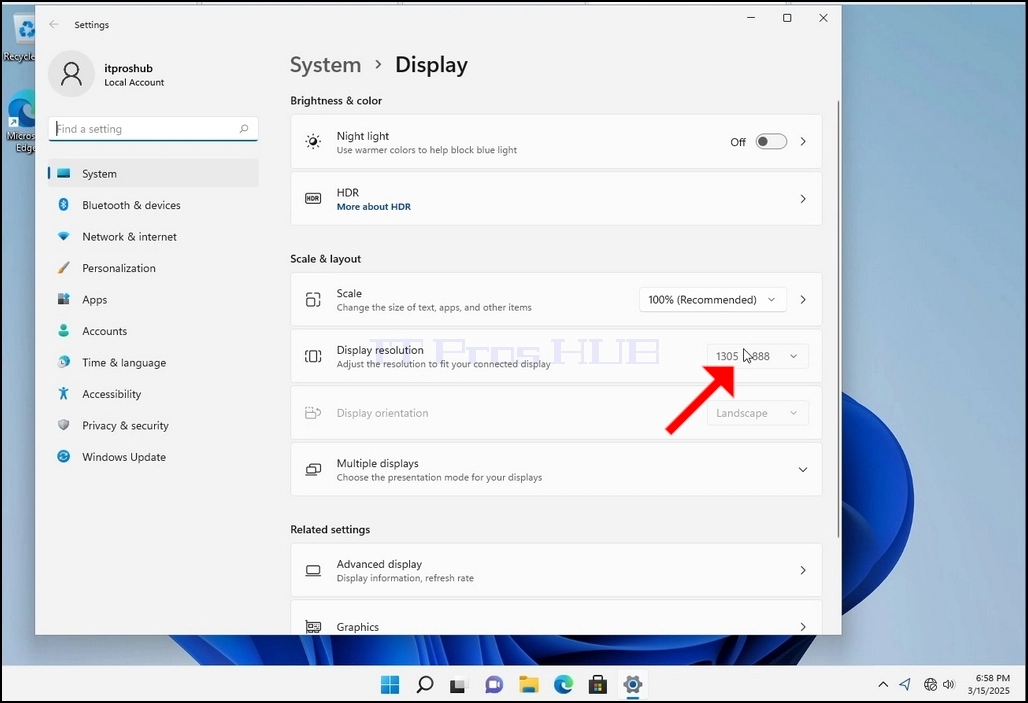Expand the Multiple displays section

tap(556, 470)
